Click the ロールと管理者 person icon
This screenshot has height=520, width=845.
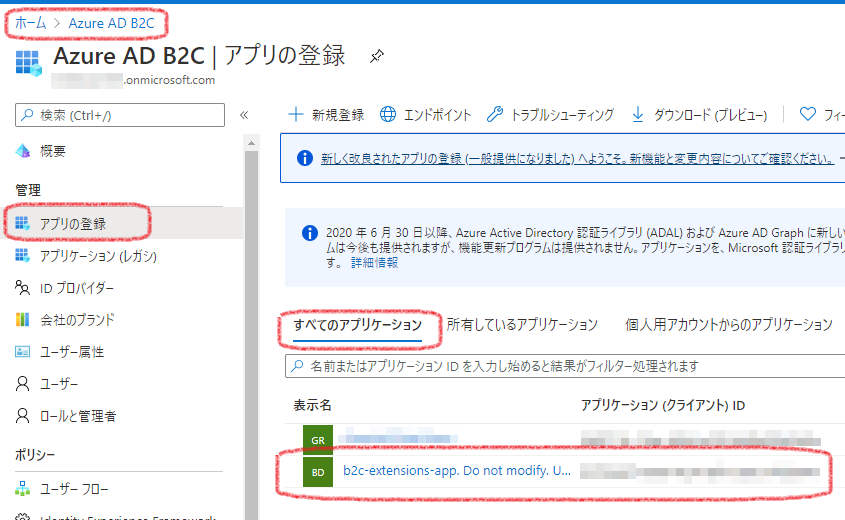click(23, 416)
